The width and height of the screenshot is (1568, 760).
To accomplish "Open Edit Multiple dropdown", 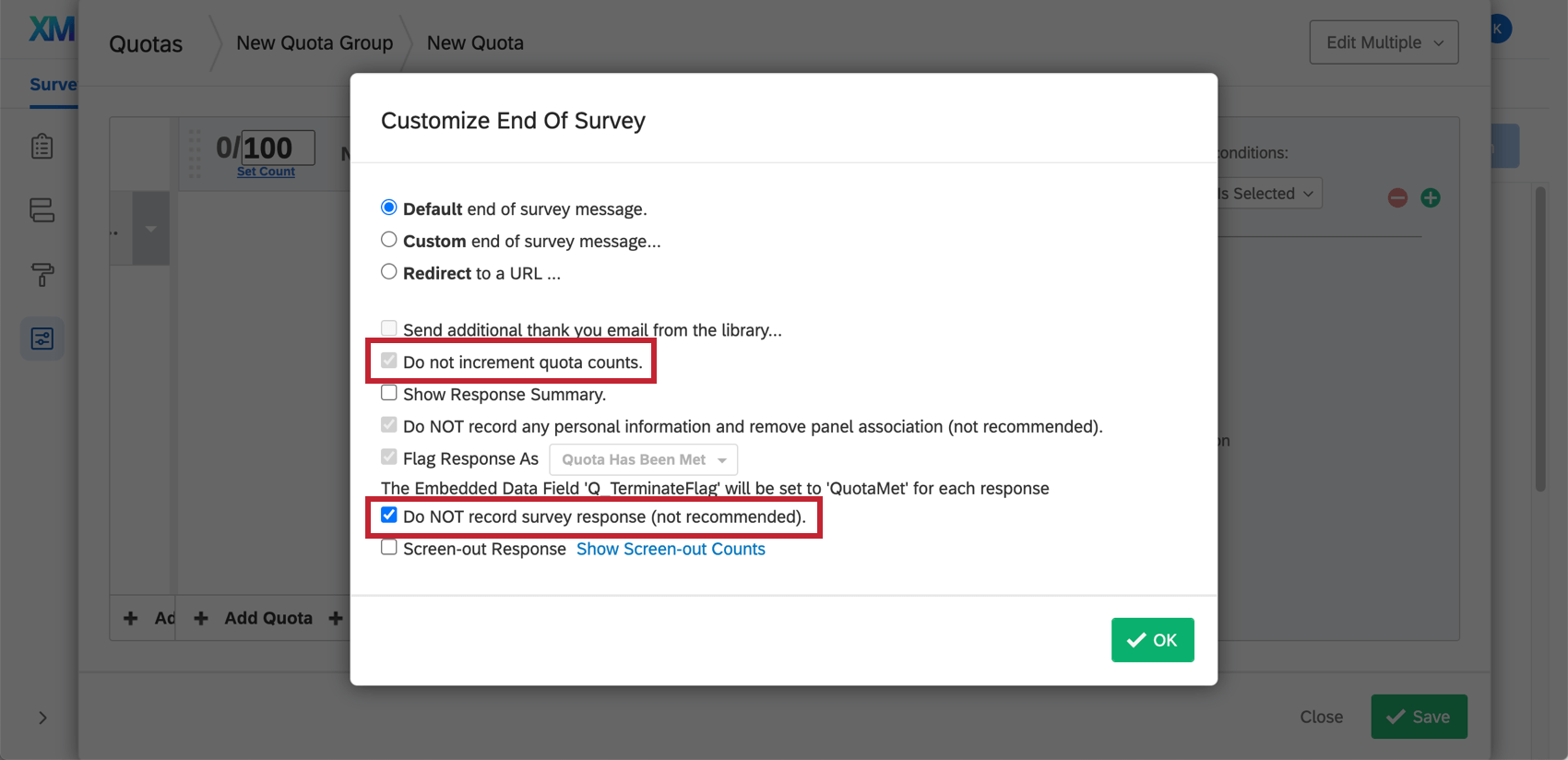I will click(1384, 42).
